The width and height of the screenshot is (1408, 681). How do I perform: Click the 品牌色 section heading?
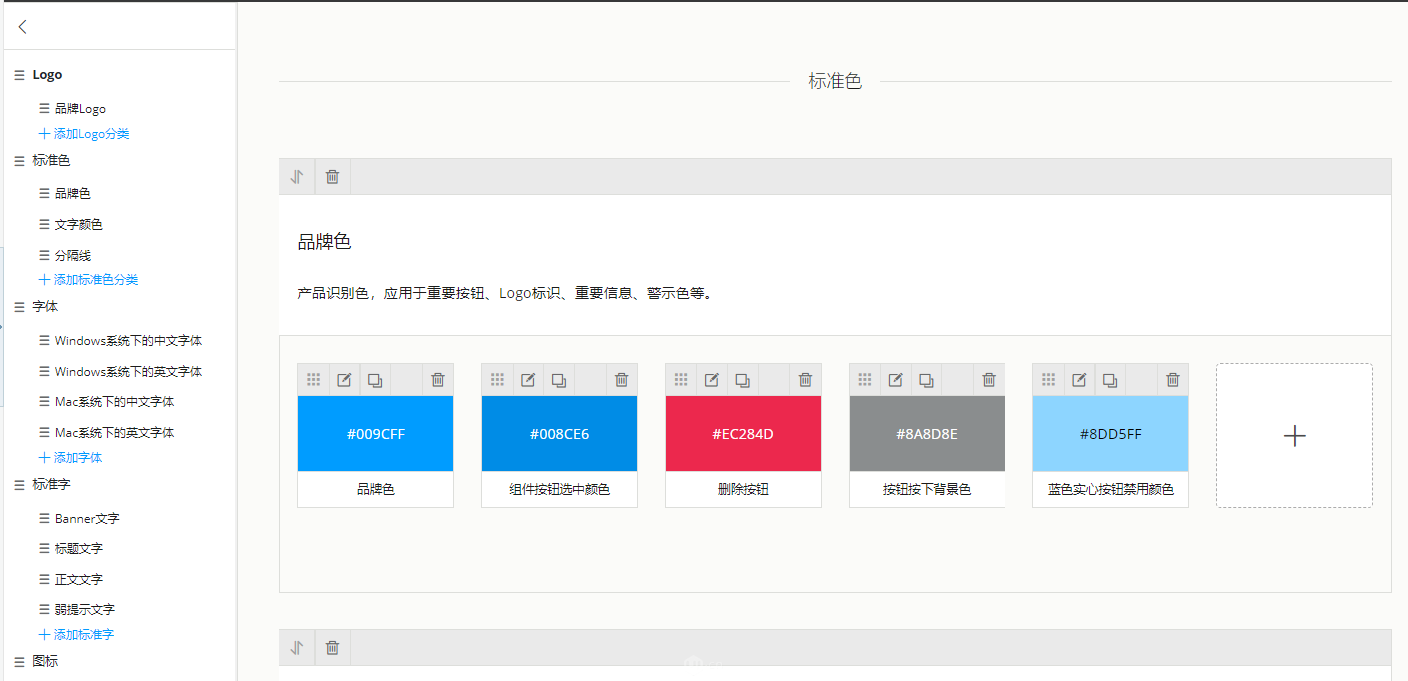324,242
